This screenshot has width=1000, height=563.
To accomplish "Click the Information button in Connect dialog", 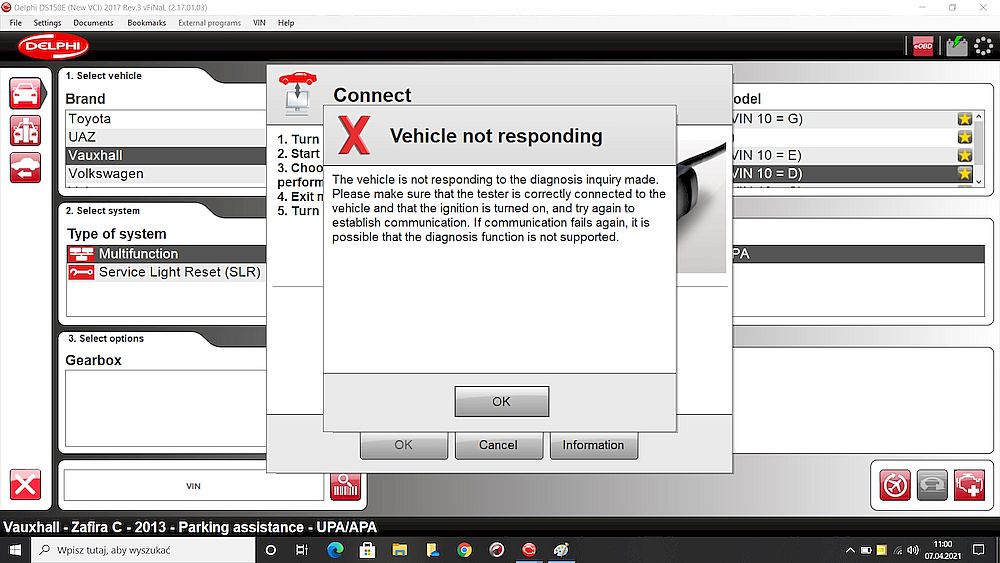I will coord(593,445).
